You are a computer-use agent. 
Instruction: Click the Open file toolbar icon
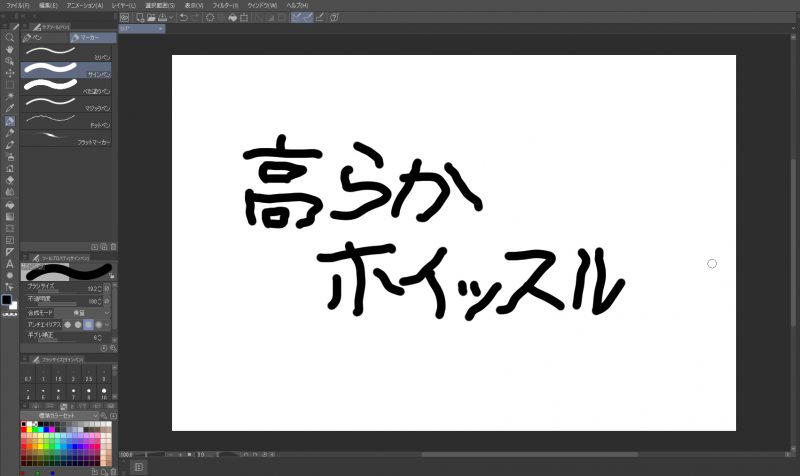[152, 17]
